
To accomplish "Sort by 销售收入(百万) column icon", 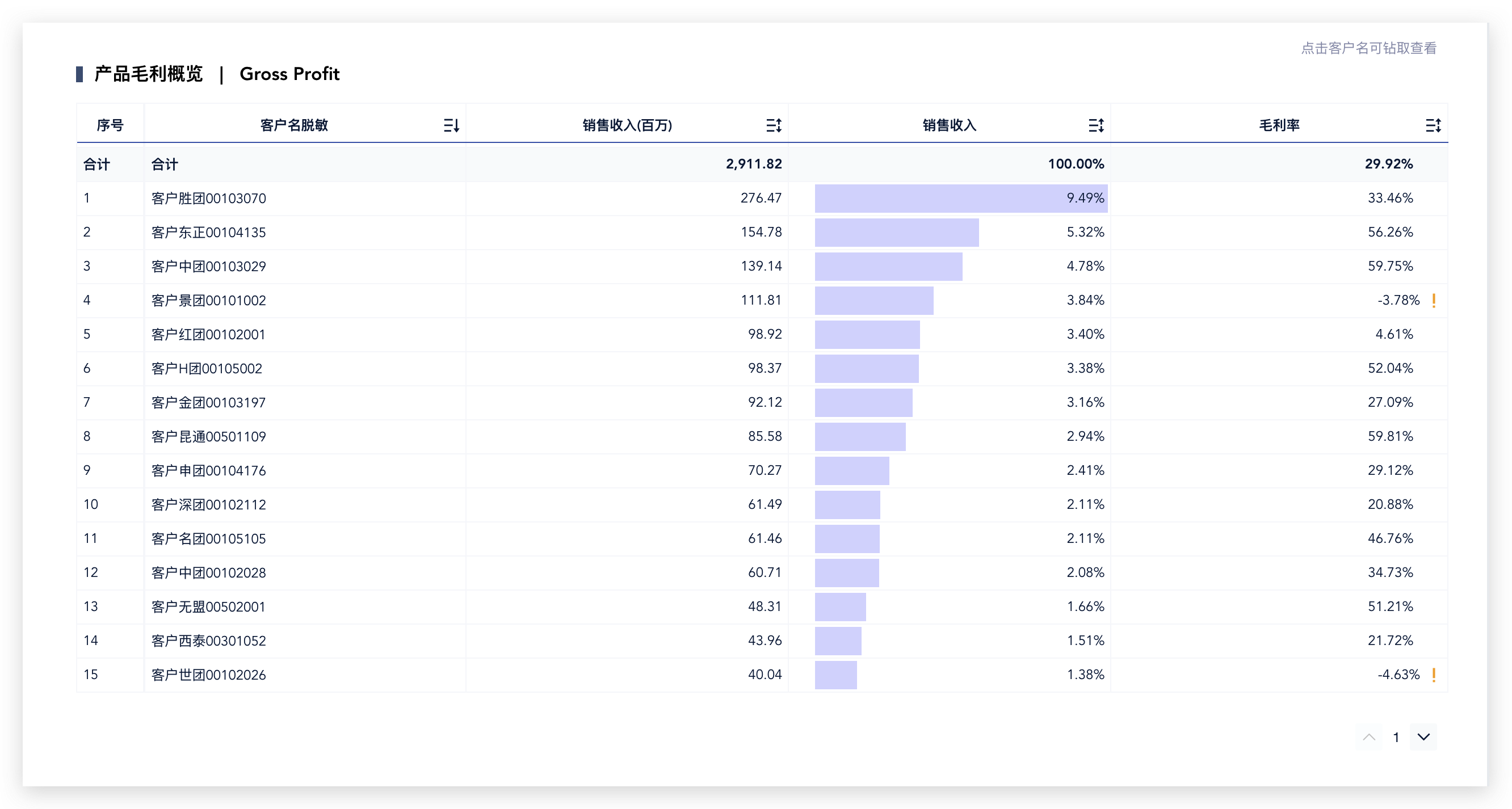I will [x=773, y=125].
